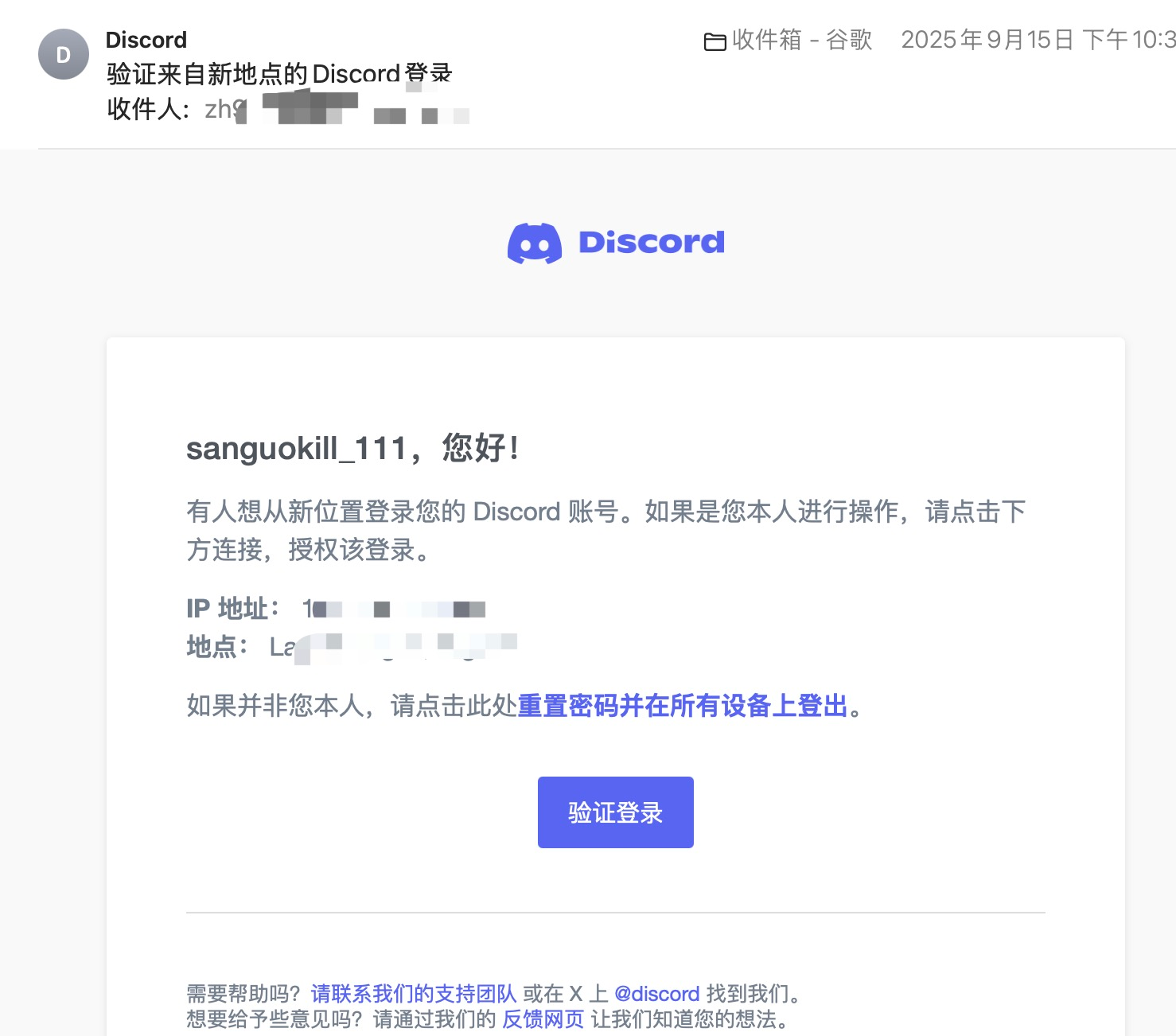This screenshot has height=1036, width=1176.
Task: Click the @discord link in footer
Action: (x=656, y=993)
